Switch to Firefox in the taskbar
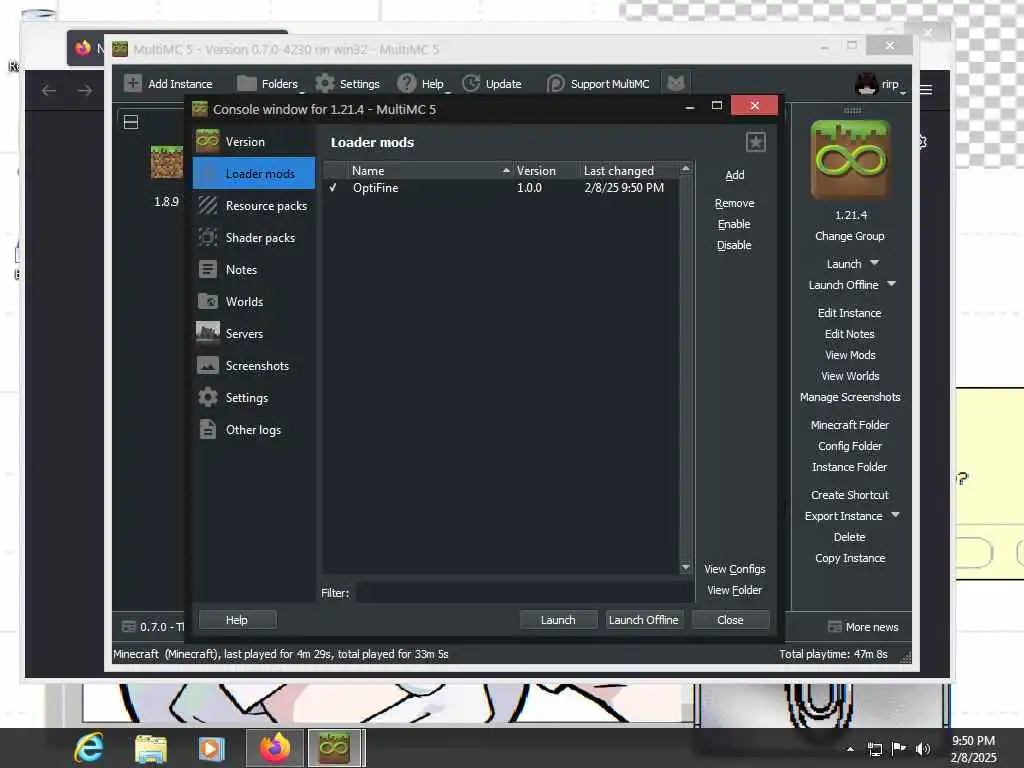 (x=274, y=748)
